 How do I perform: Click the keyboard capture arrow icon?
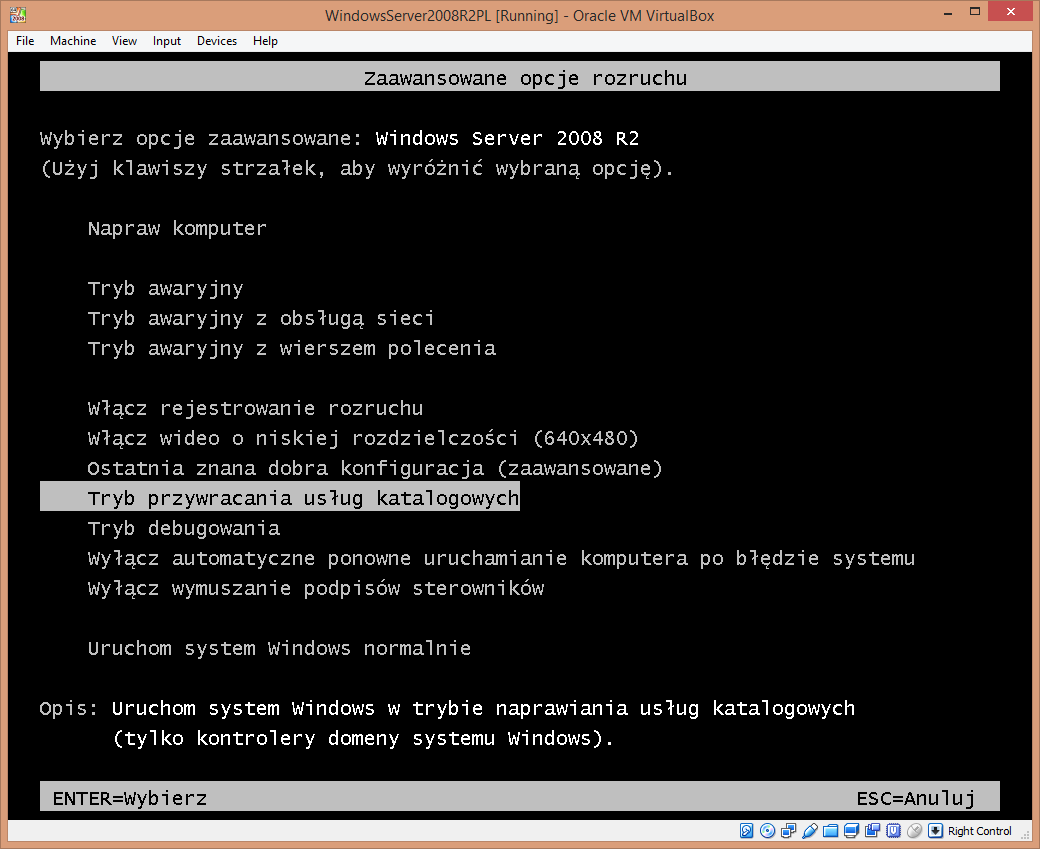(935, 830)
